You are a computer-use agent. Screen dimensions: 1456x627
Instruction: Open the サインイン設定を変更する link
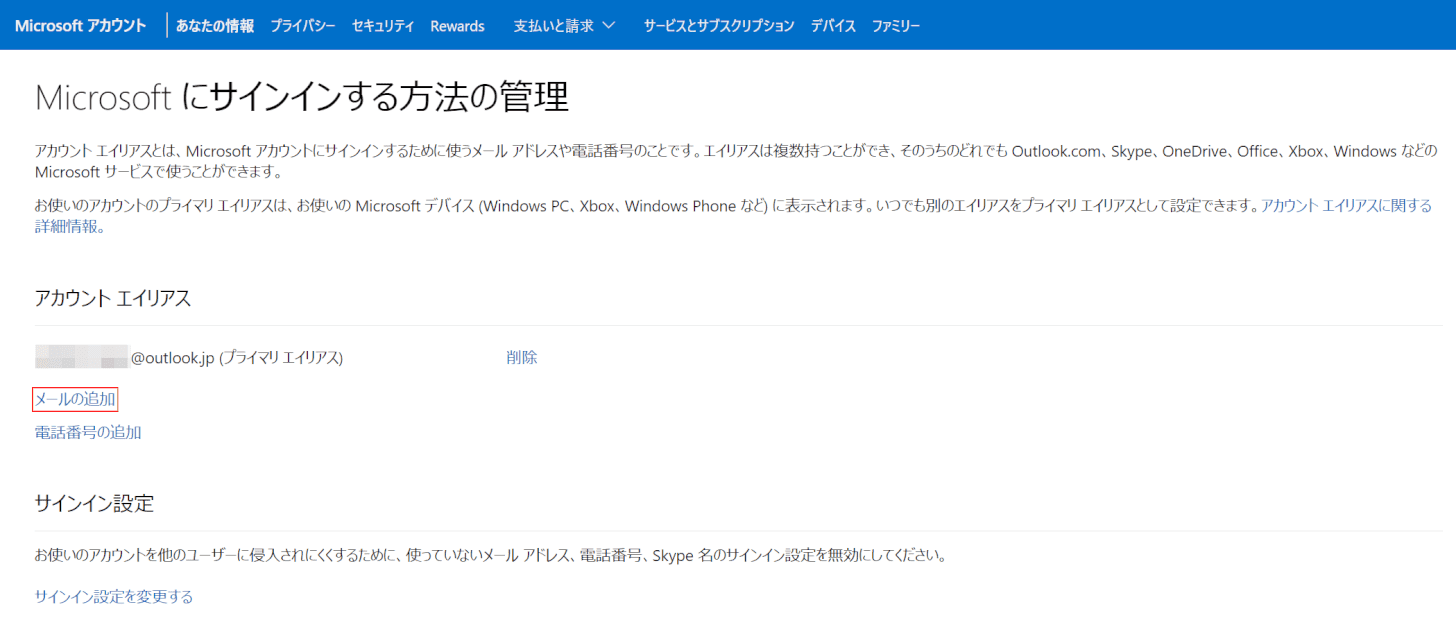coord(114,596)
